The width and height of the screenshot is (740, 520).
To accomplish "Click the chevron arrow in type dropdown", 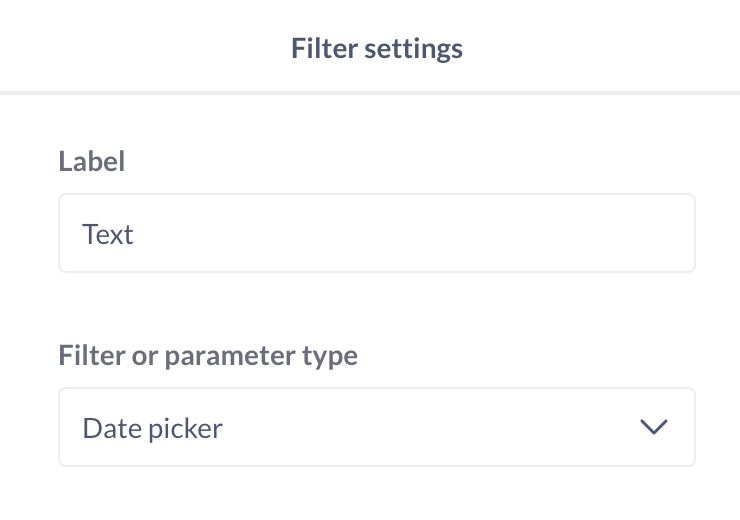I will pos(653,428).
